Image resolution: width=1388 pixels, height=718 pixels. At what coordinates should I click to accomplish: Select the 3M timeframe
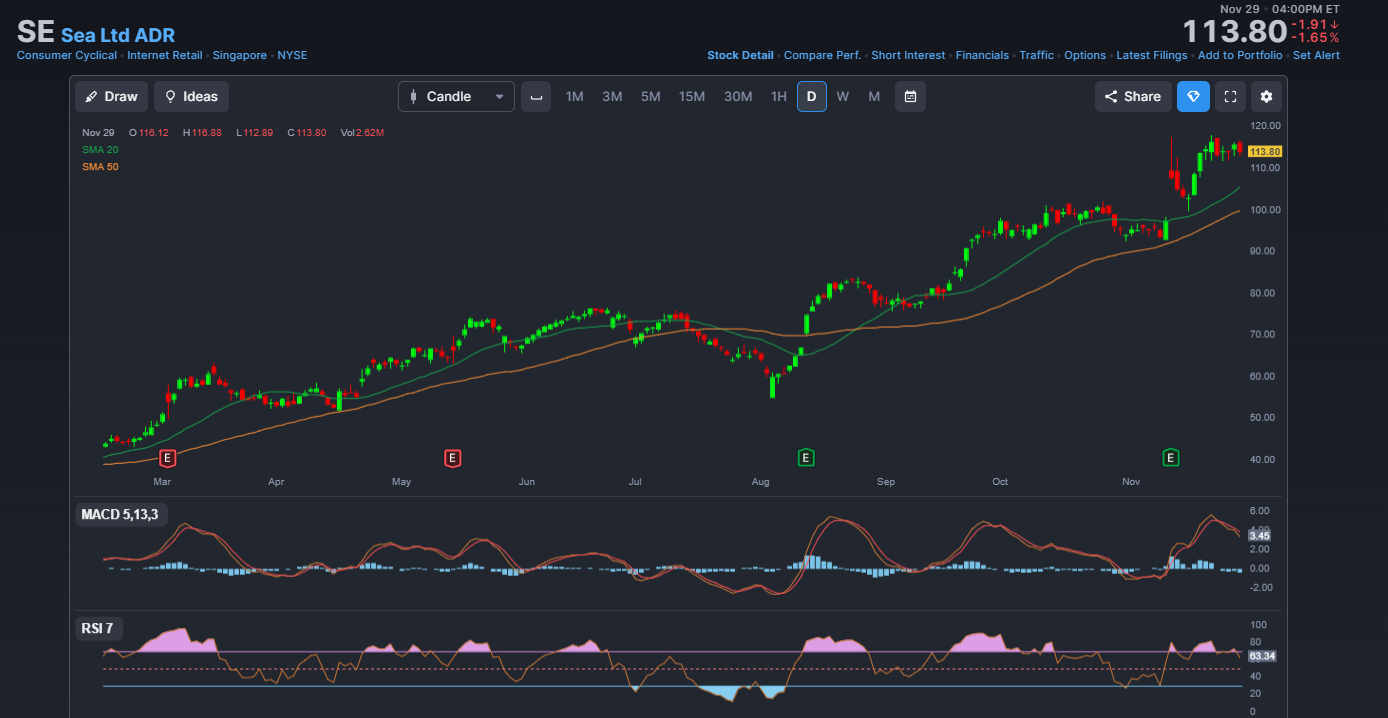click(x=612, y=96)
